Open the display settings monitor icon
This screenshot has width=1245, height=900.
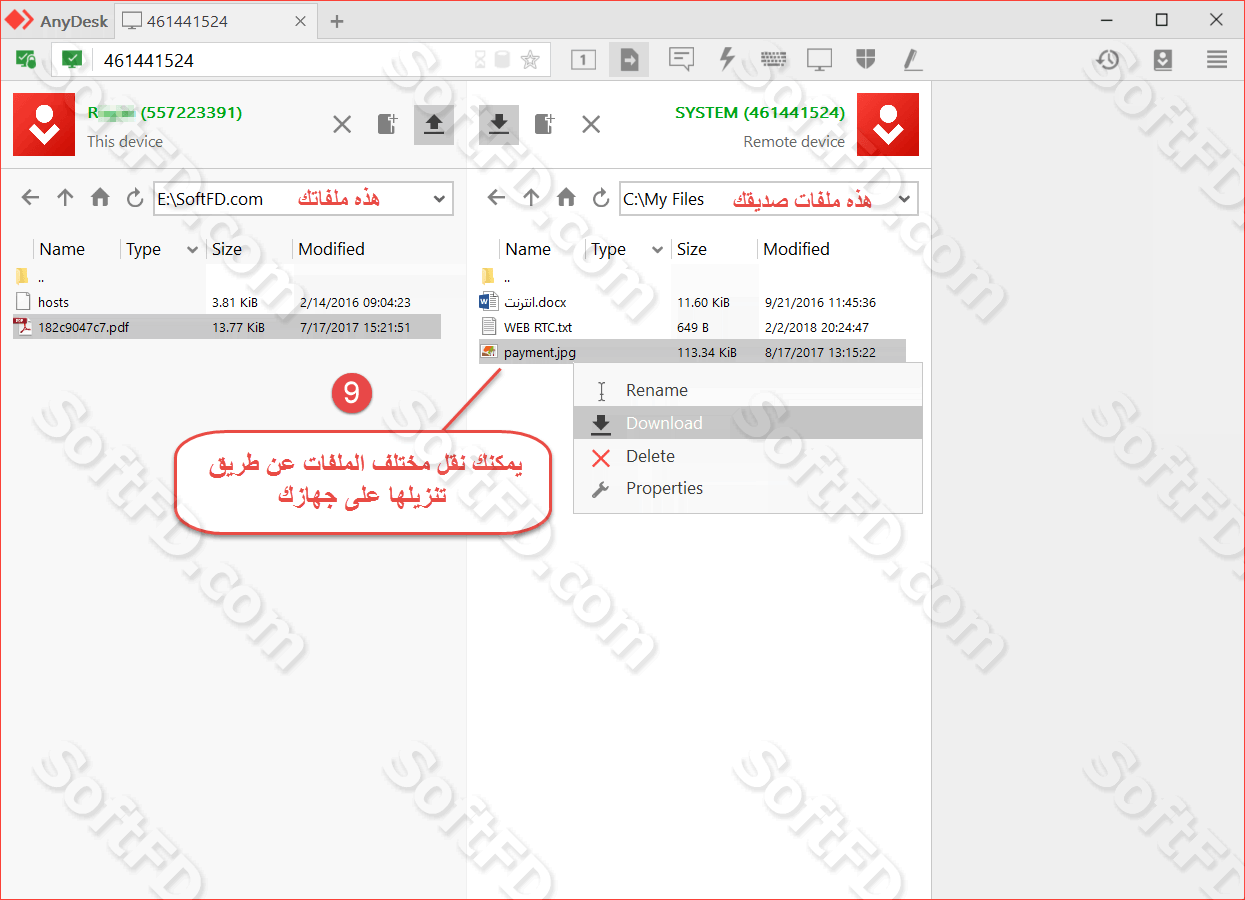(x=819, y=60)
